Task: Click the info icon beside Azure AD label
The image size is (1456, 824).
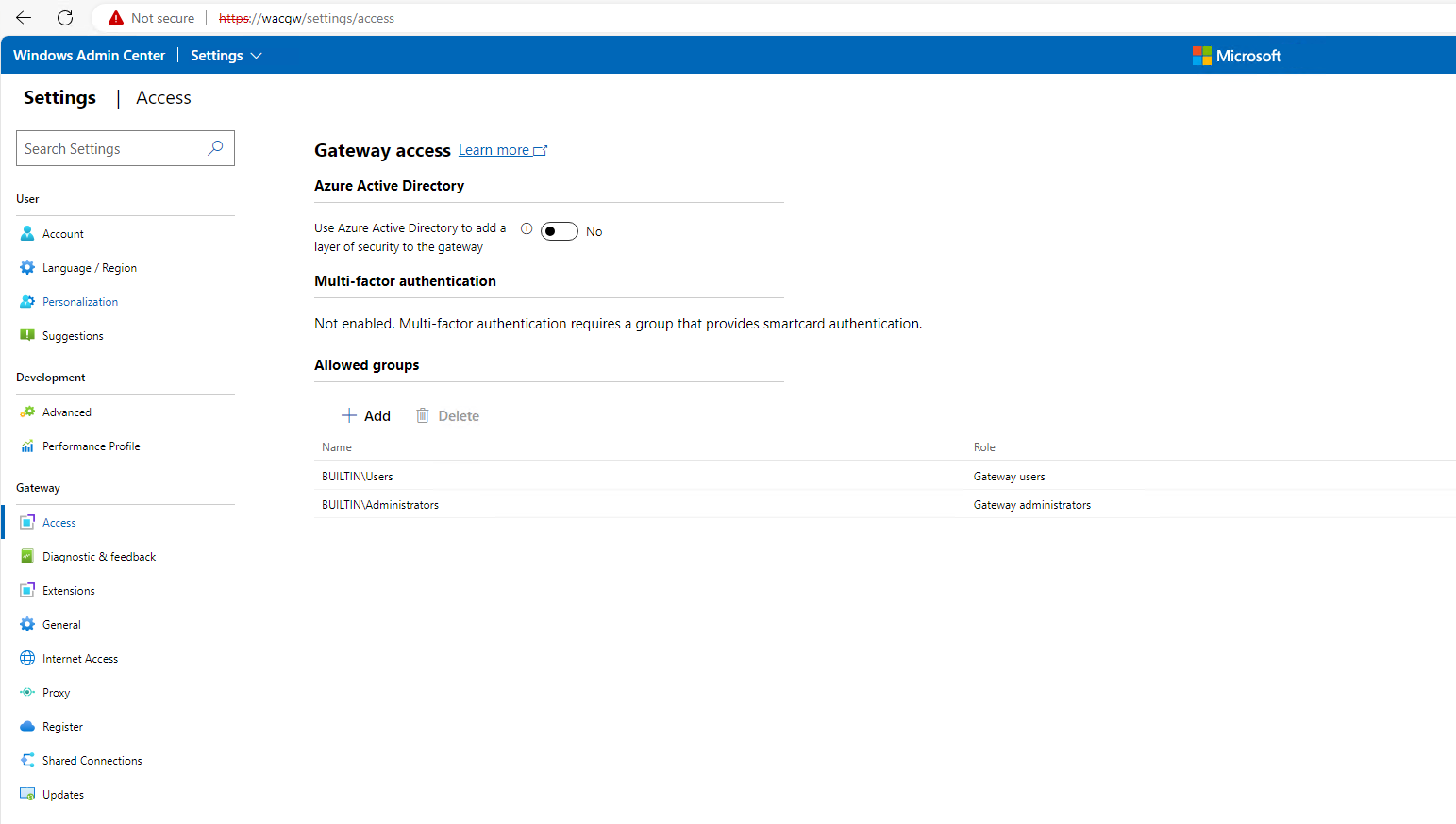Action: tap(527, 228)
